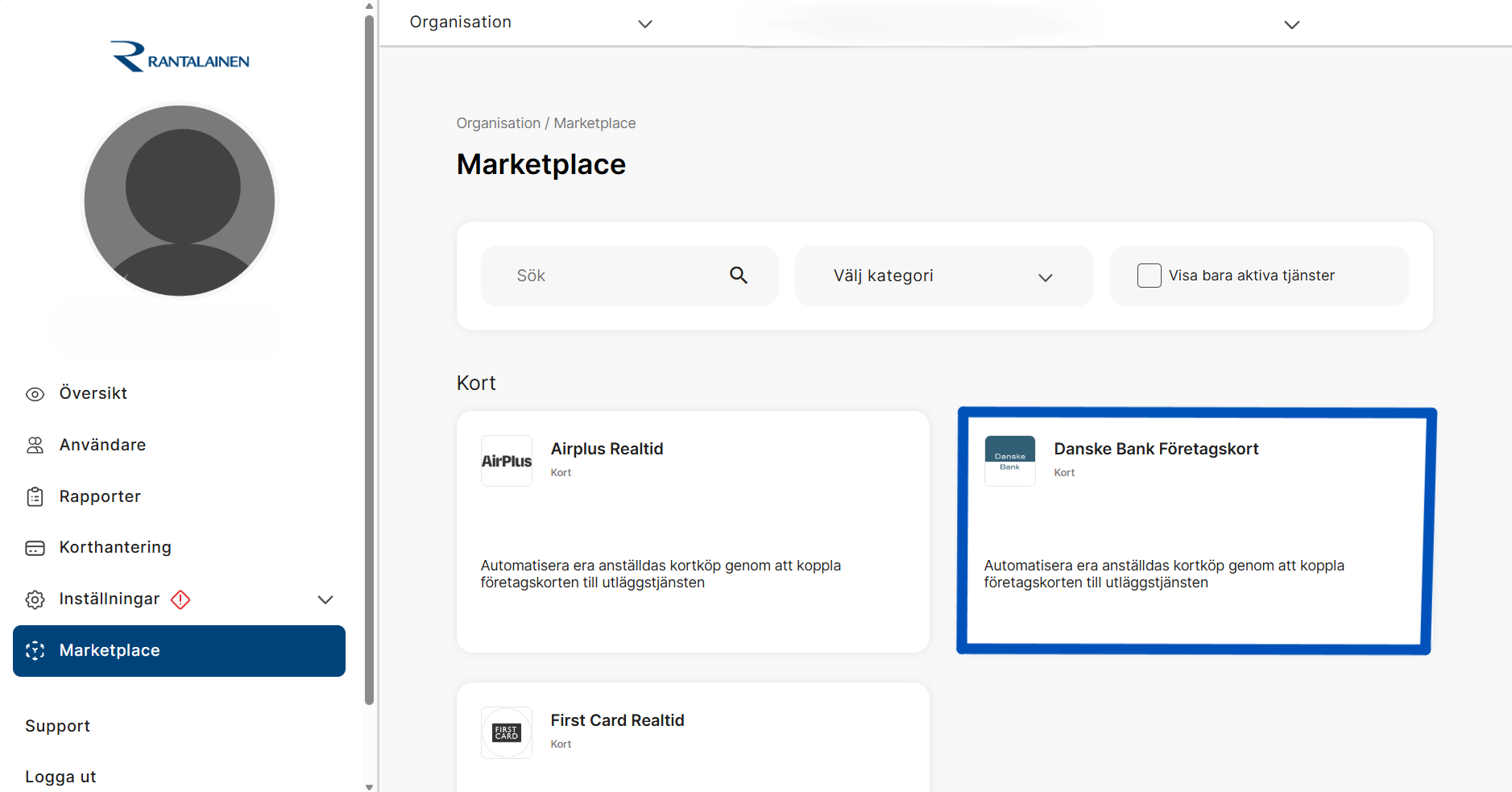The image size is (1512, 792).
Task: Click the search magnifier icon
Action: (739, 276)
